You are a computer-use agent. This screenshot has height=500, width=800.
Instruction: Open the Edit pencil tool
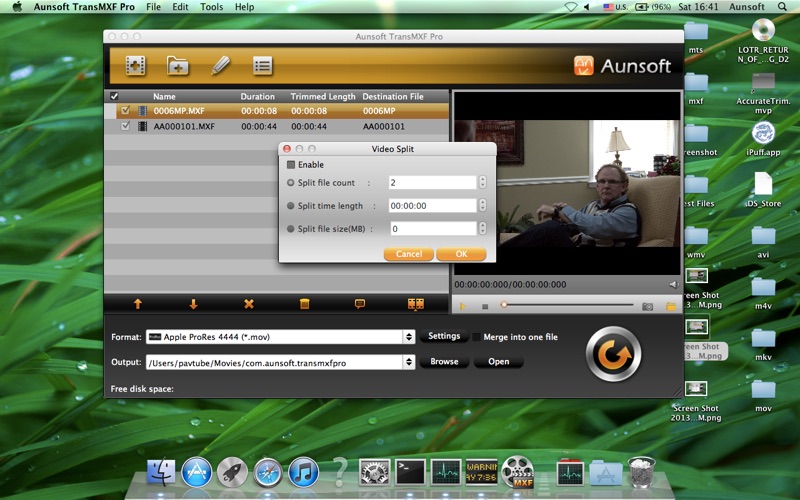click(x=220, y=66)
